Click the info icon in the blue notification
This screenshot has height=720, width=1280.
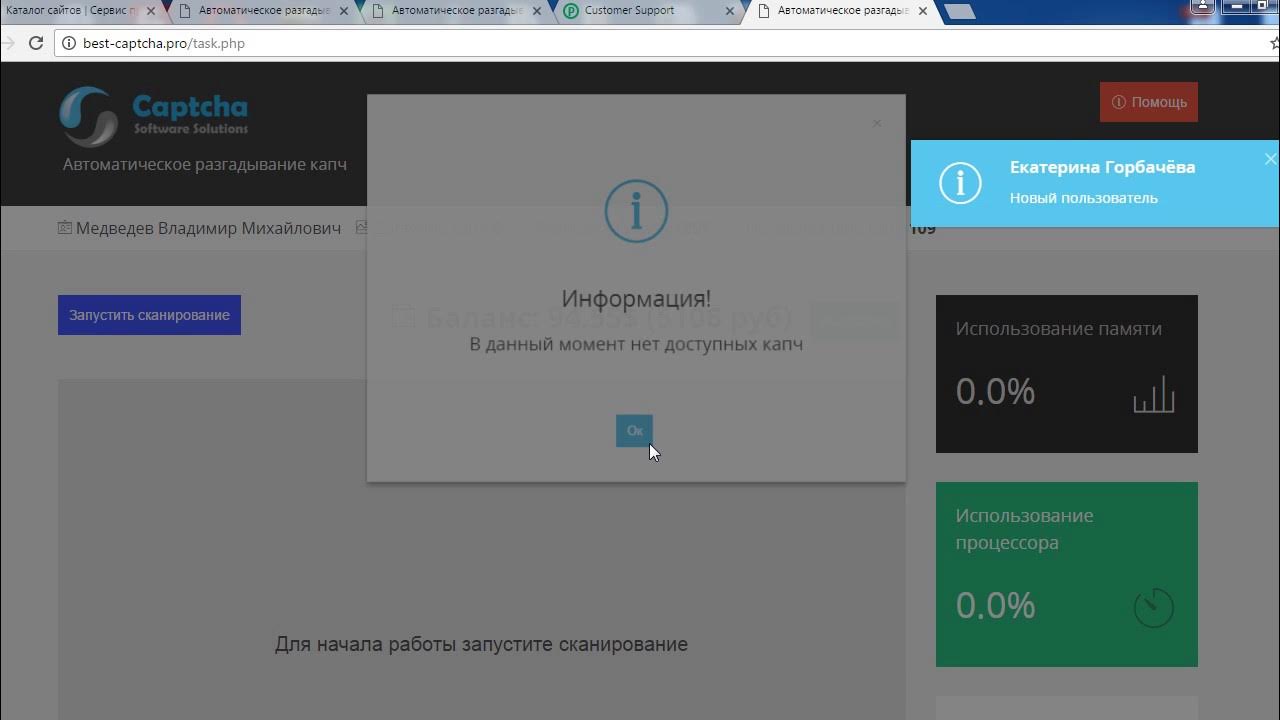[960, 183]
